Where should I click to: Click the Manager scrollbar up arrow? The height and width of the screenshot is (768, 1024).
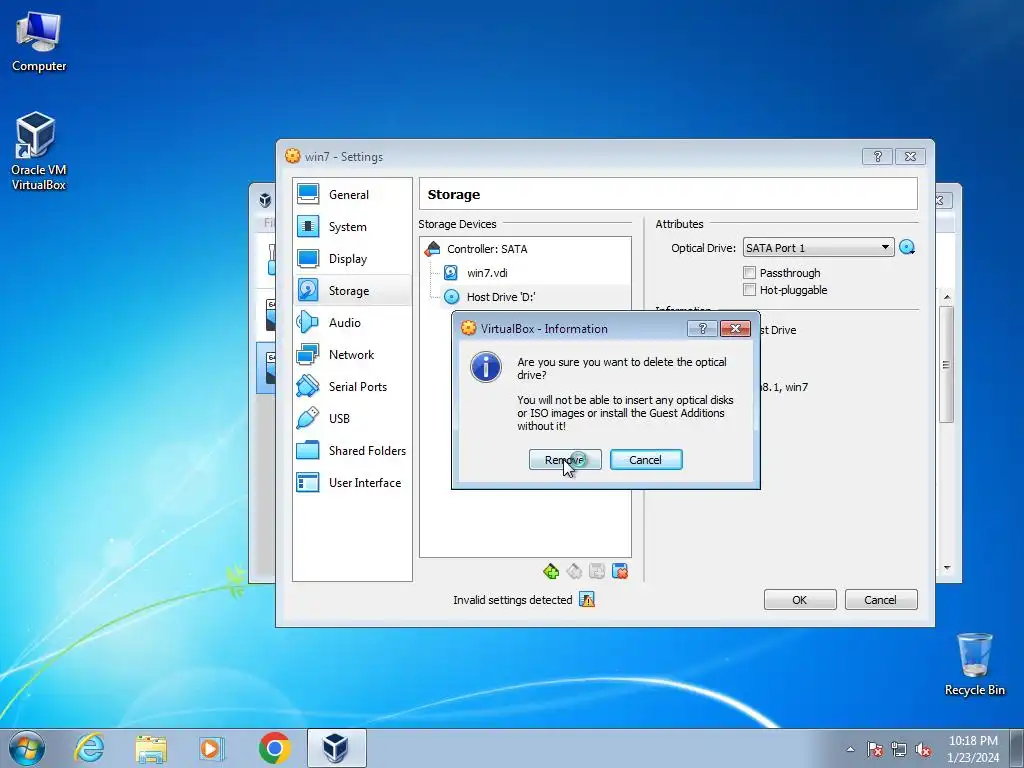click(x=947, y=298)
